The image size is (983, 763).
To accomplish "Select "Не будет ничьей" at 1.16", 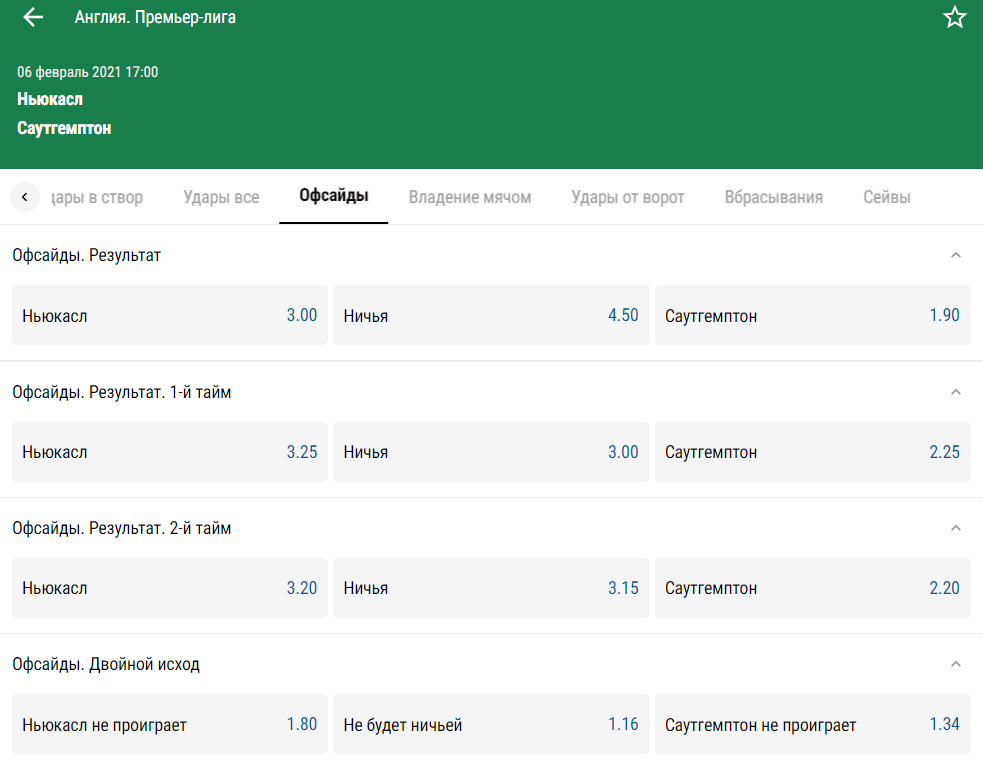I will click(x=491, y=724).
